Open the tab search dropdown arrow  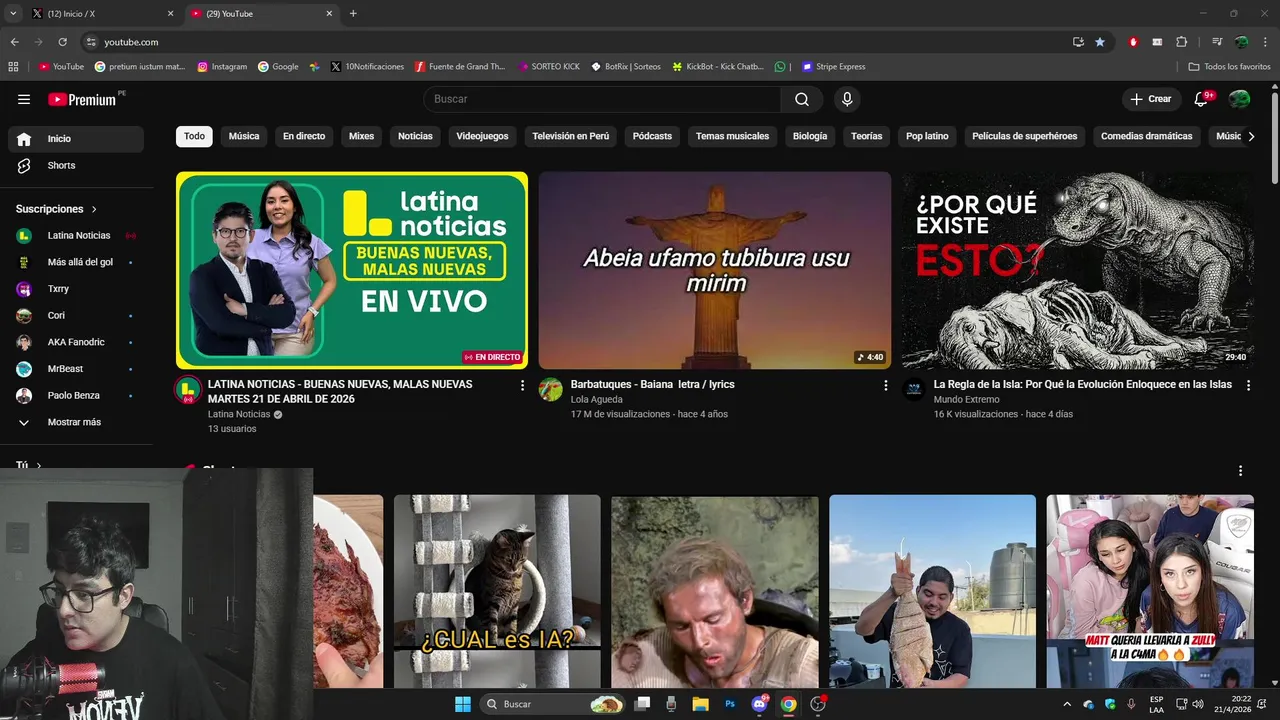(13, 14)
